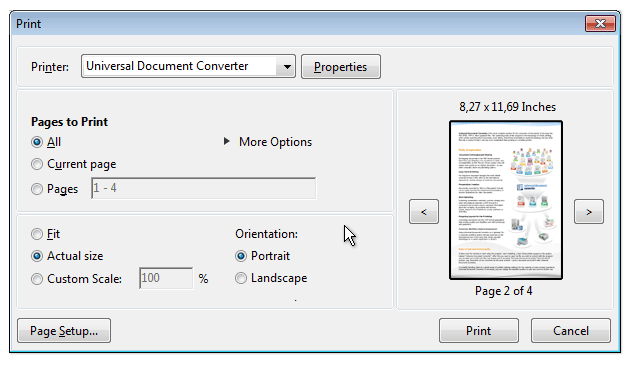The width and height of the screenshot is (629, 374).
Task: Click the 'Orientation:' label
Action: (266, 234)
